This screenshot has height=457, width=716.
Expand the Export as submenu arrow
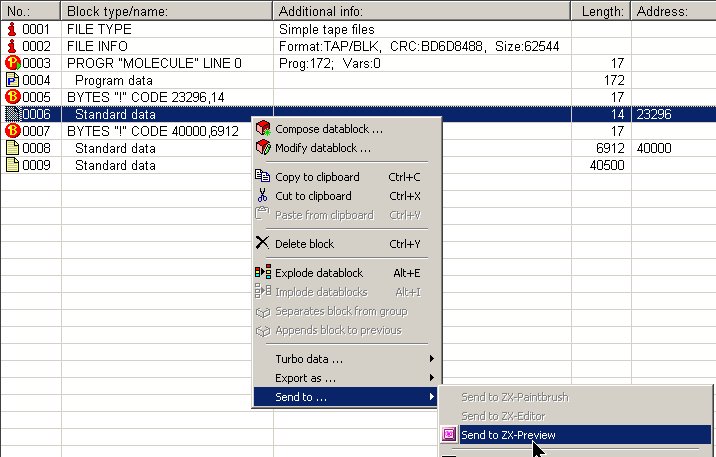point(432,378)
